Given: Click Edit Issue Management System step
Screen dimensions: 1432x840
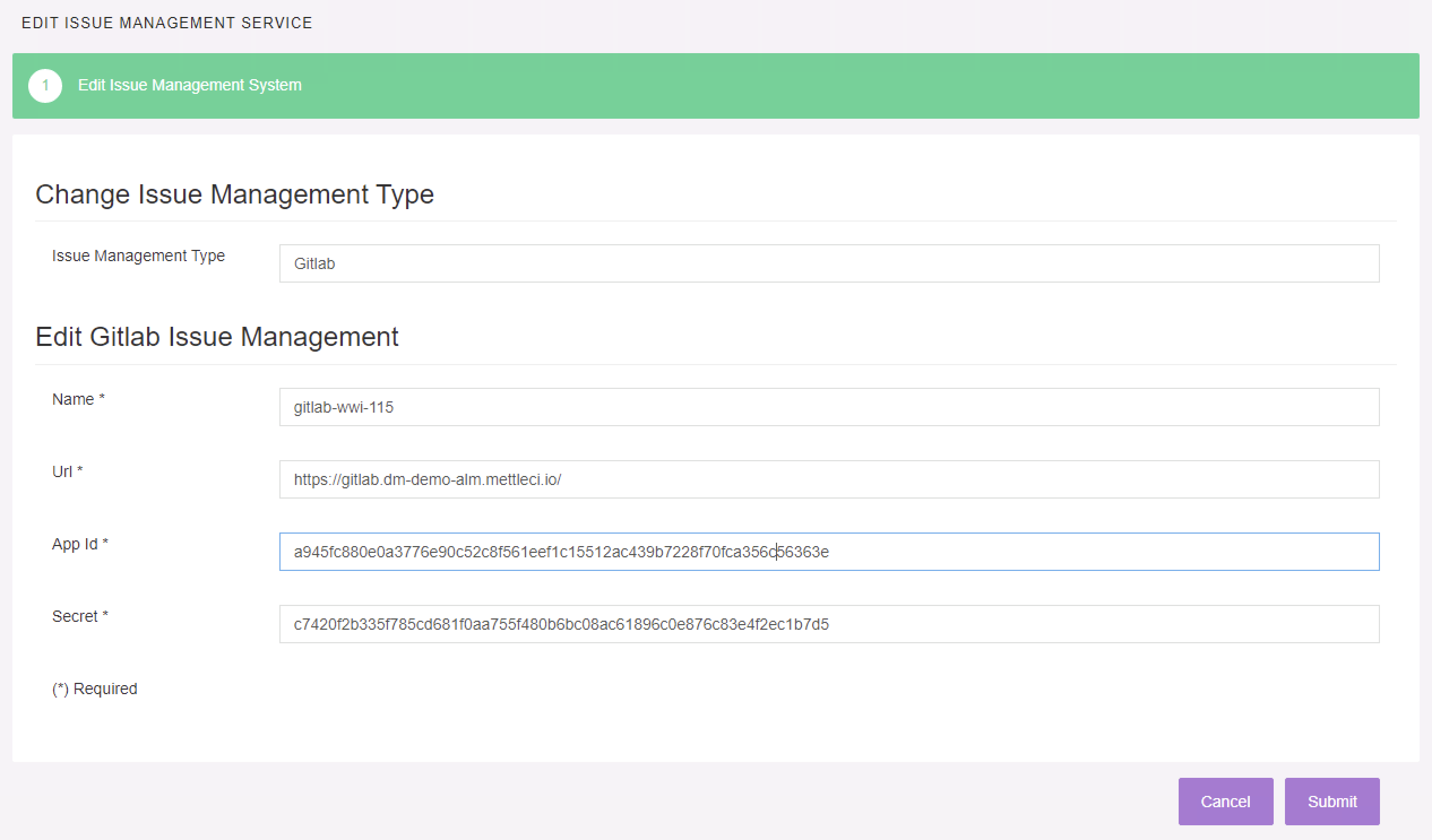Looking at the screenshot, I should [189, 85].
